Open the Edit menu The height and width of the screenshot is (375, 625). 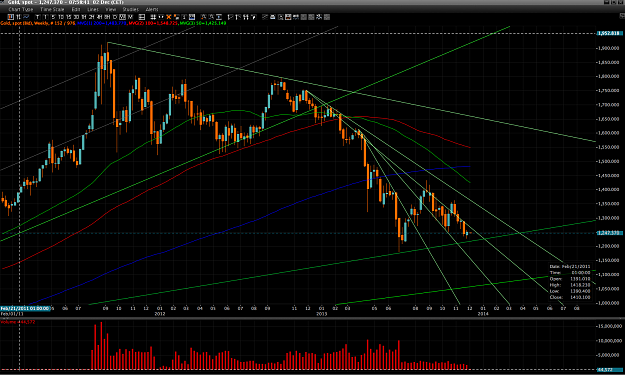(76, 9)
